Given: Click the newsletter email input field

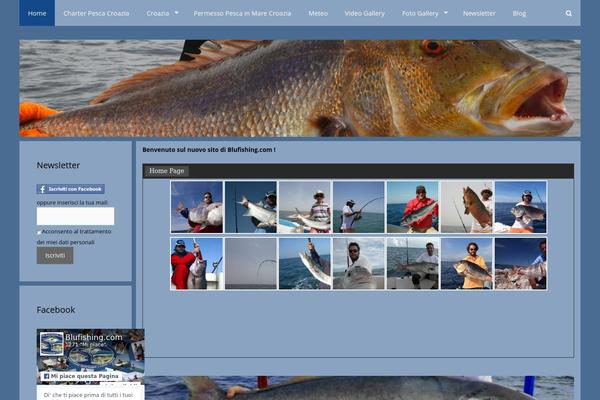Looking at the screenshot, I should point(75,216).
